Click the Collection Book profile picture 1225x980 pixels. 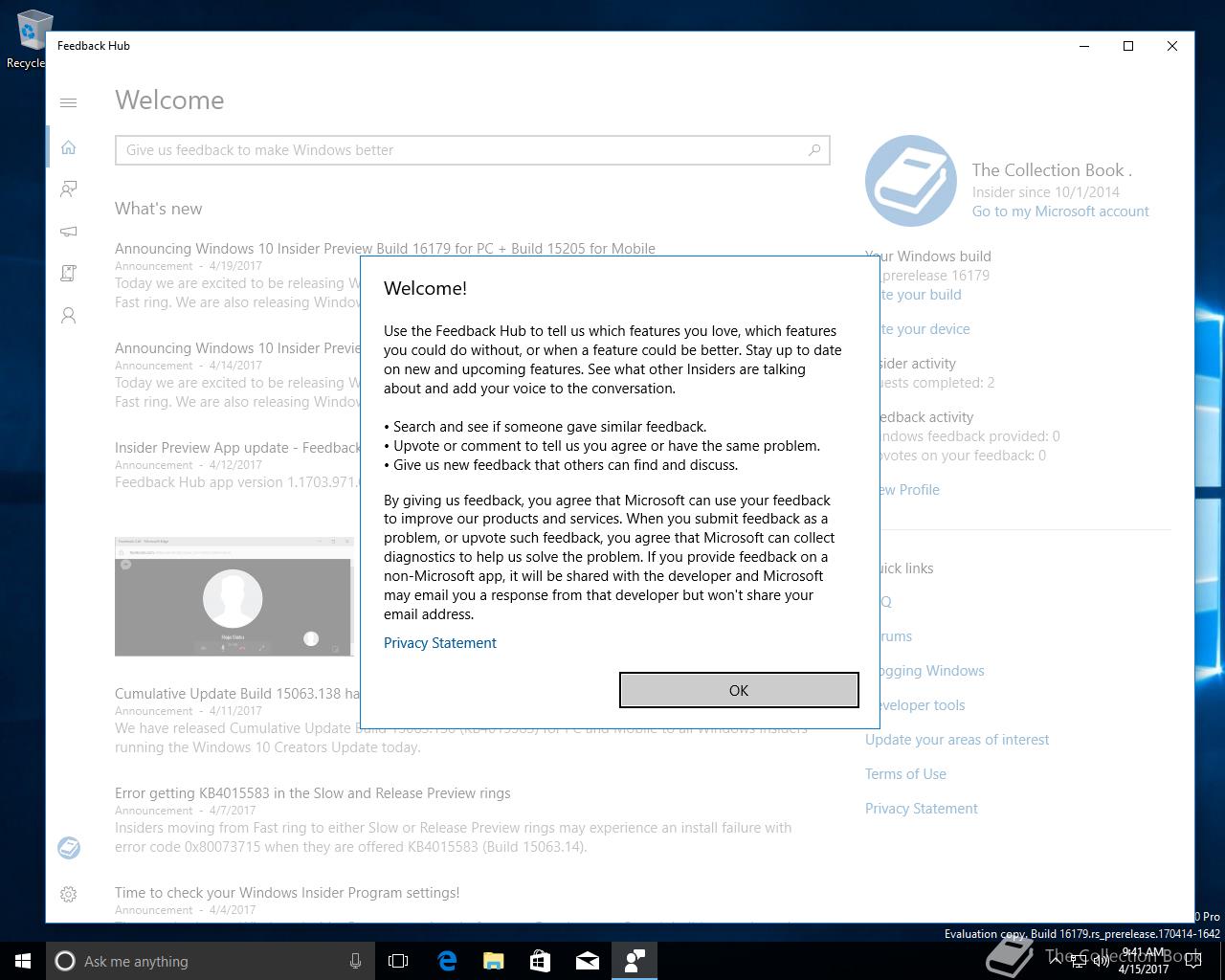pos(910,181)
